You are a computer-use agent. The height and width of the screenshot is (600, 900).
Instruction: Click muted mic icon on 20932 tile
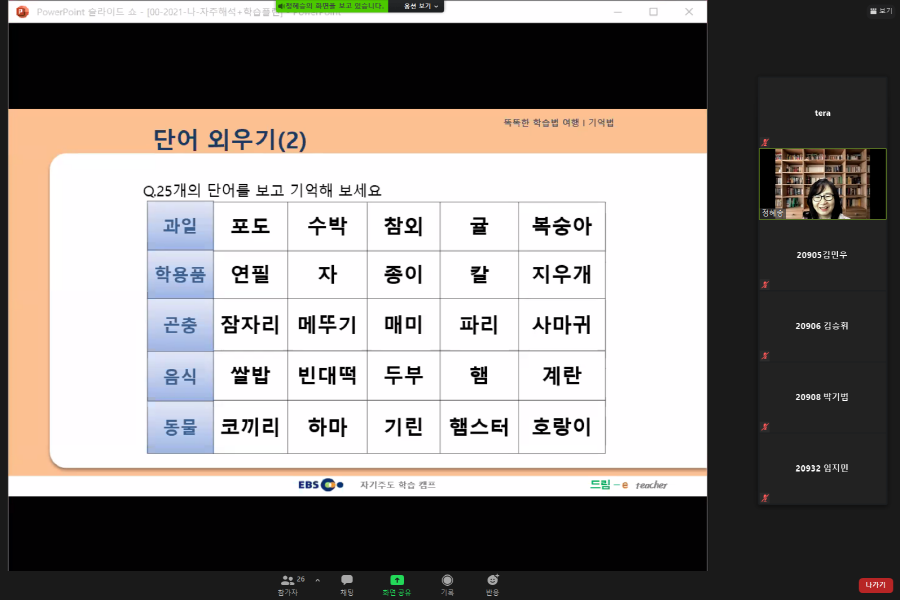coord(765,498)
